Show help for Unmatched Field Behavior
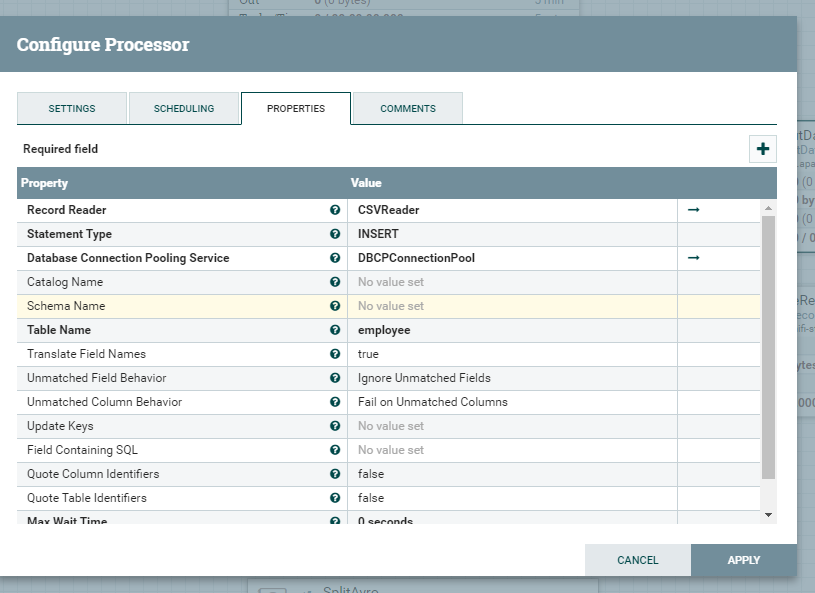815x593 pixels. (335, 378)
